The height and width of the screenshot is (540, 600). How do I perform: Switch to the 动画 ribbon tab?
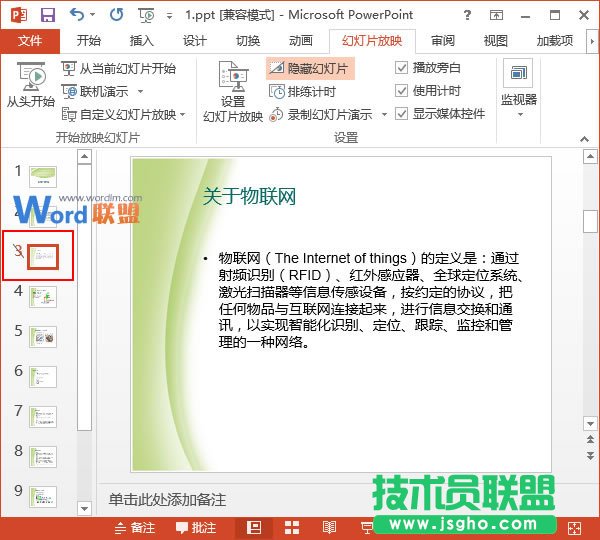pos(300,41)
